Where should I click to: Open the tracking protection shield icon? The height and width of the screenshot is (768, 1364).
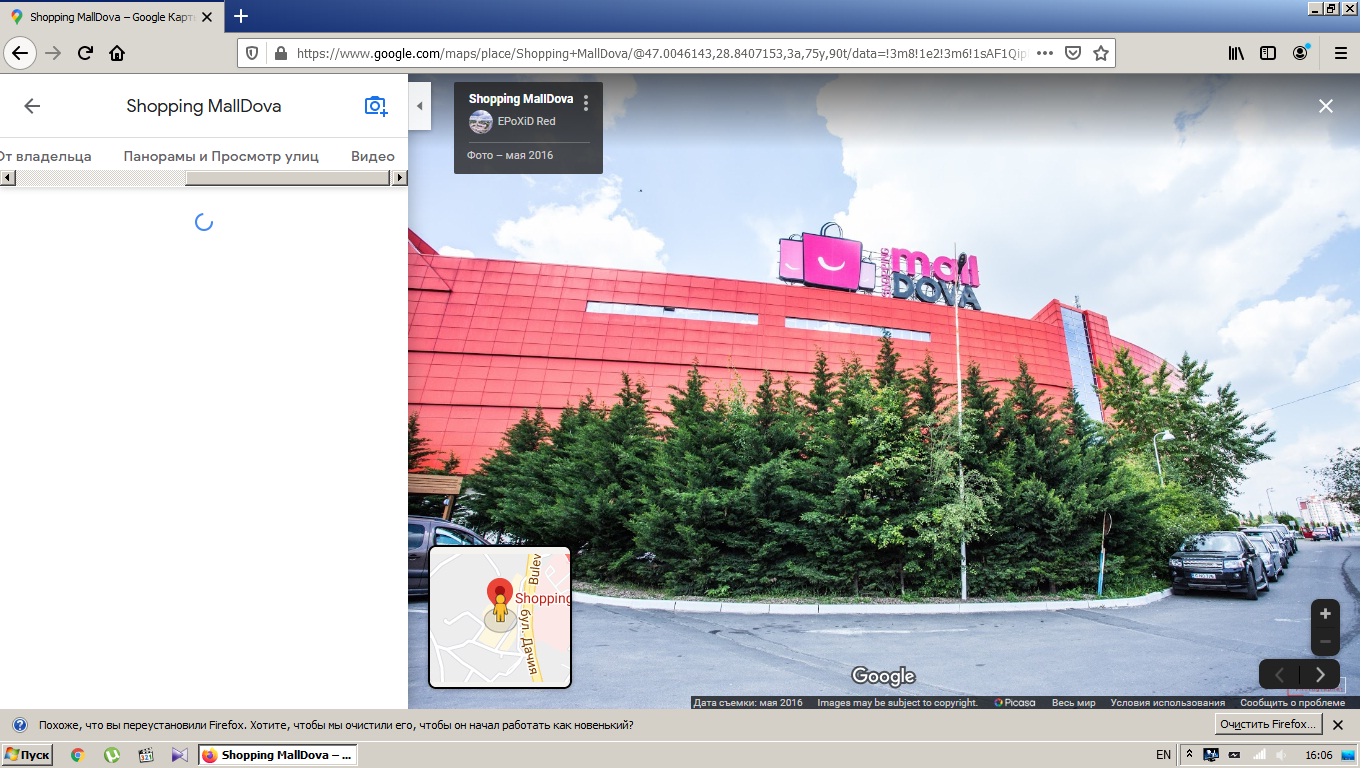(x=252, y=53)
